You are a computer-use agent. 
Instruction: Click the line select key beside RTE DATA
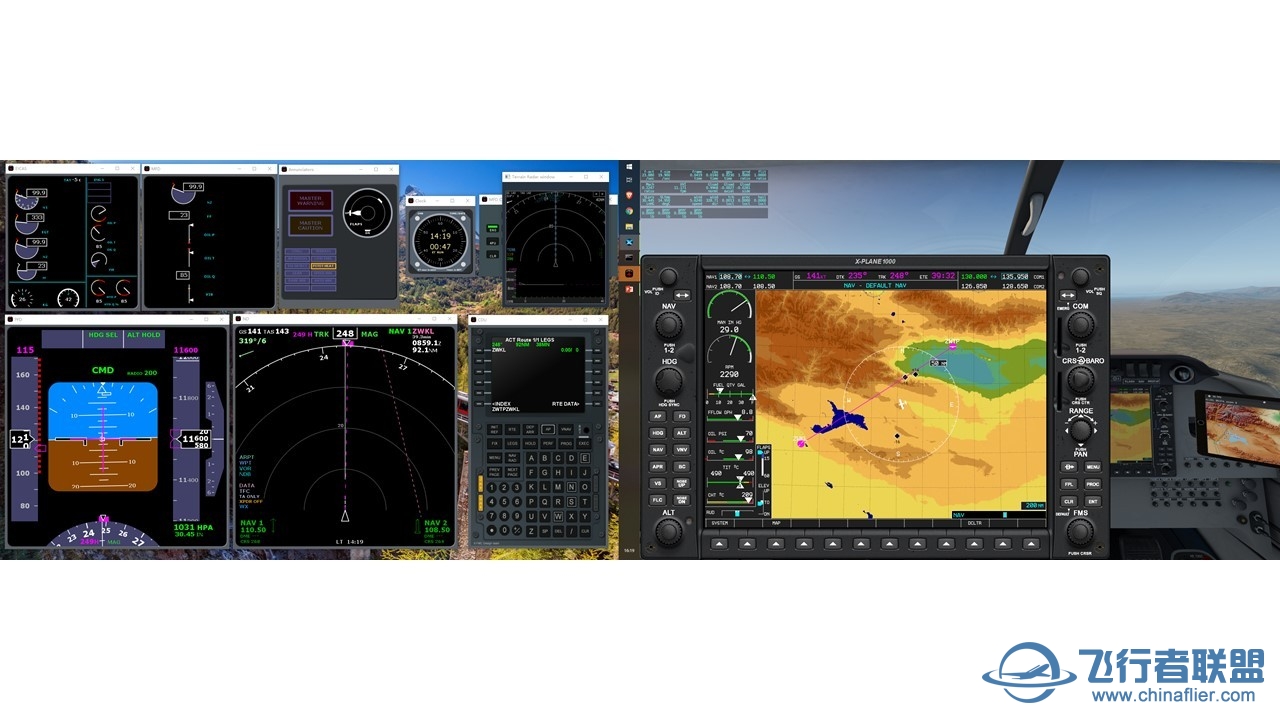(597, 404)
